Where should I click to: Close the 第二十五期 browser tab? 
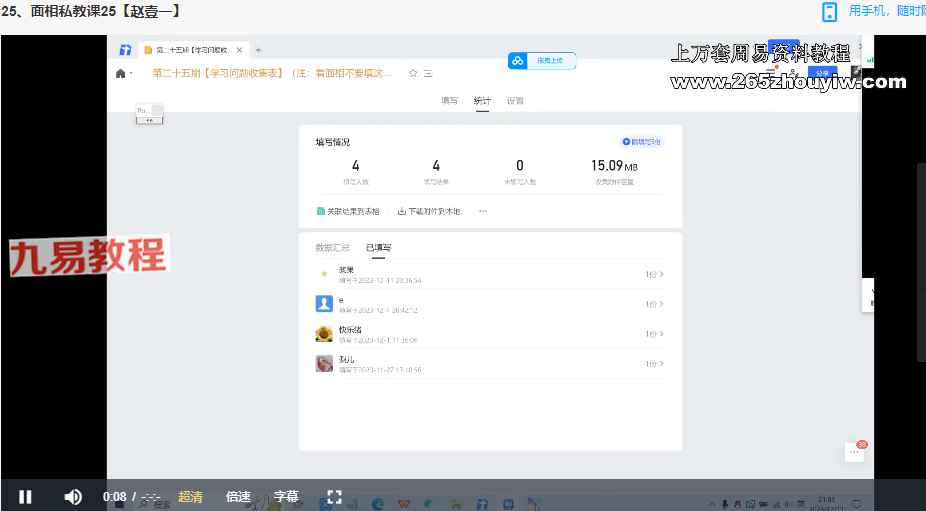click(239, 49)
